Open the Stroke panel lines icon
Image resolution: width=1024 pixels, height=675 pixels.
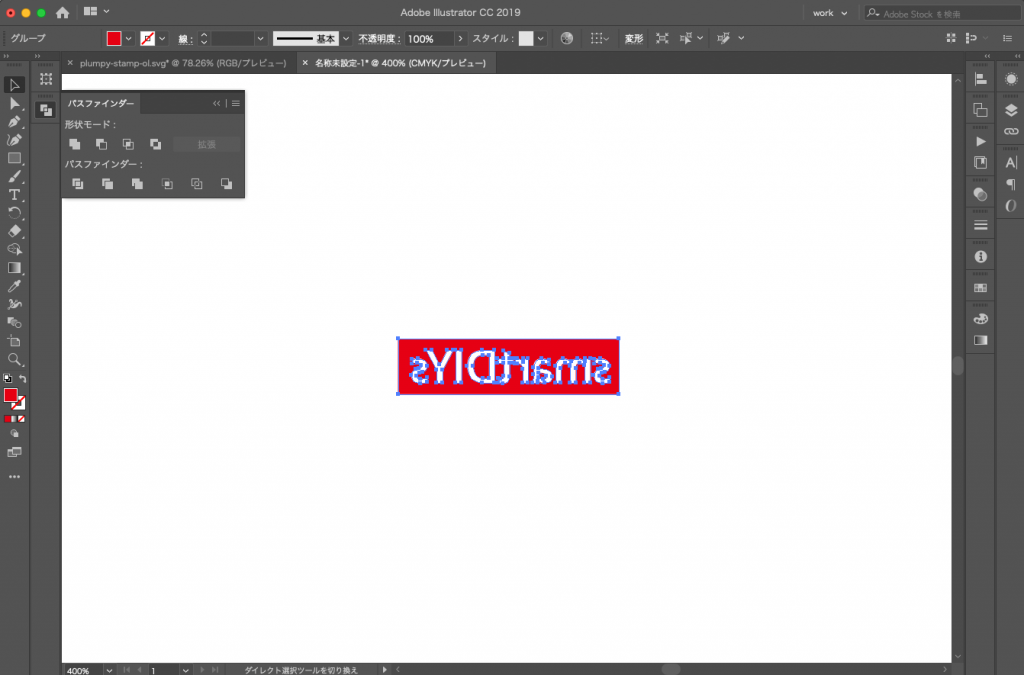click(x=980, y=225)
